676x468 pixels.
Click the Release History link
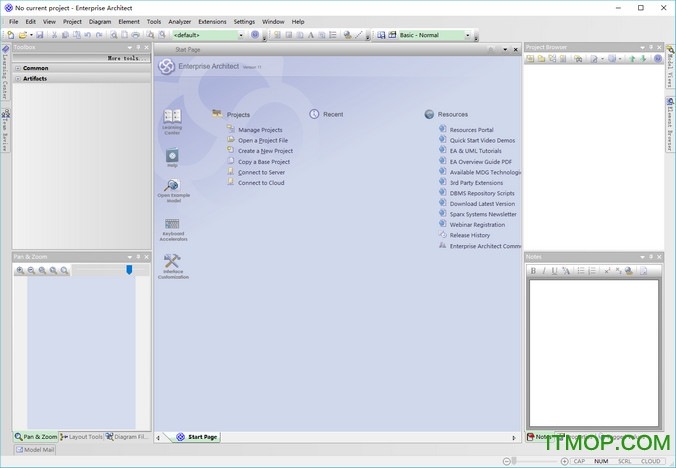470,235
